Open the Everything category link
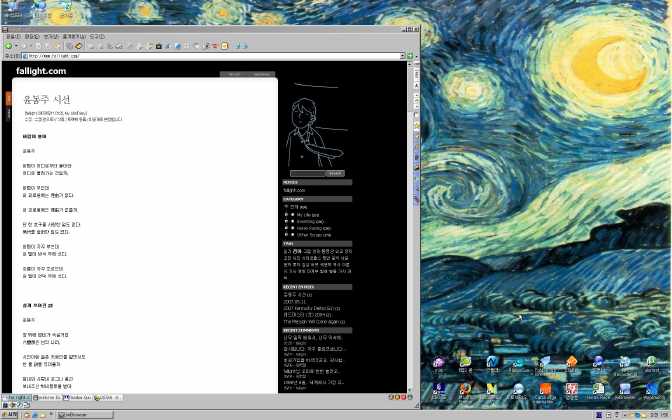The width and height of the screenshot is (672, 420). (310, 222)
